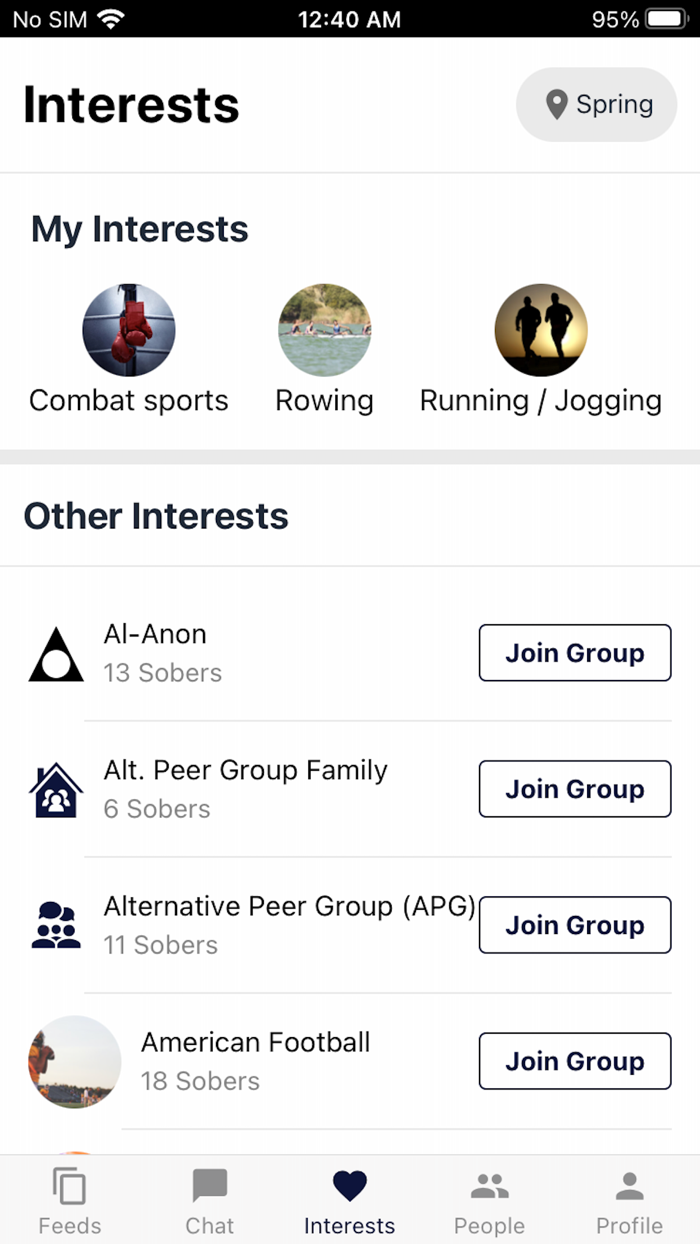Open the American Football group thumbnail
700x1244 pixels.
[74, 1061]
